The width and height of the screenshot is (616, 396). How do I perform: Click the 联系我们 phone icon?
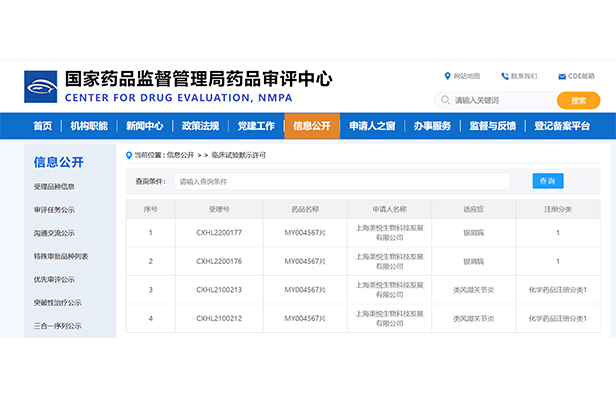tap(505, 76)
